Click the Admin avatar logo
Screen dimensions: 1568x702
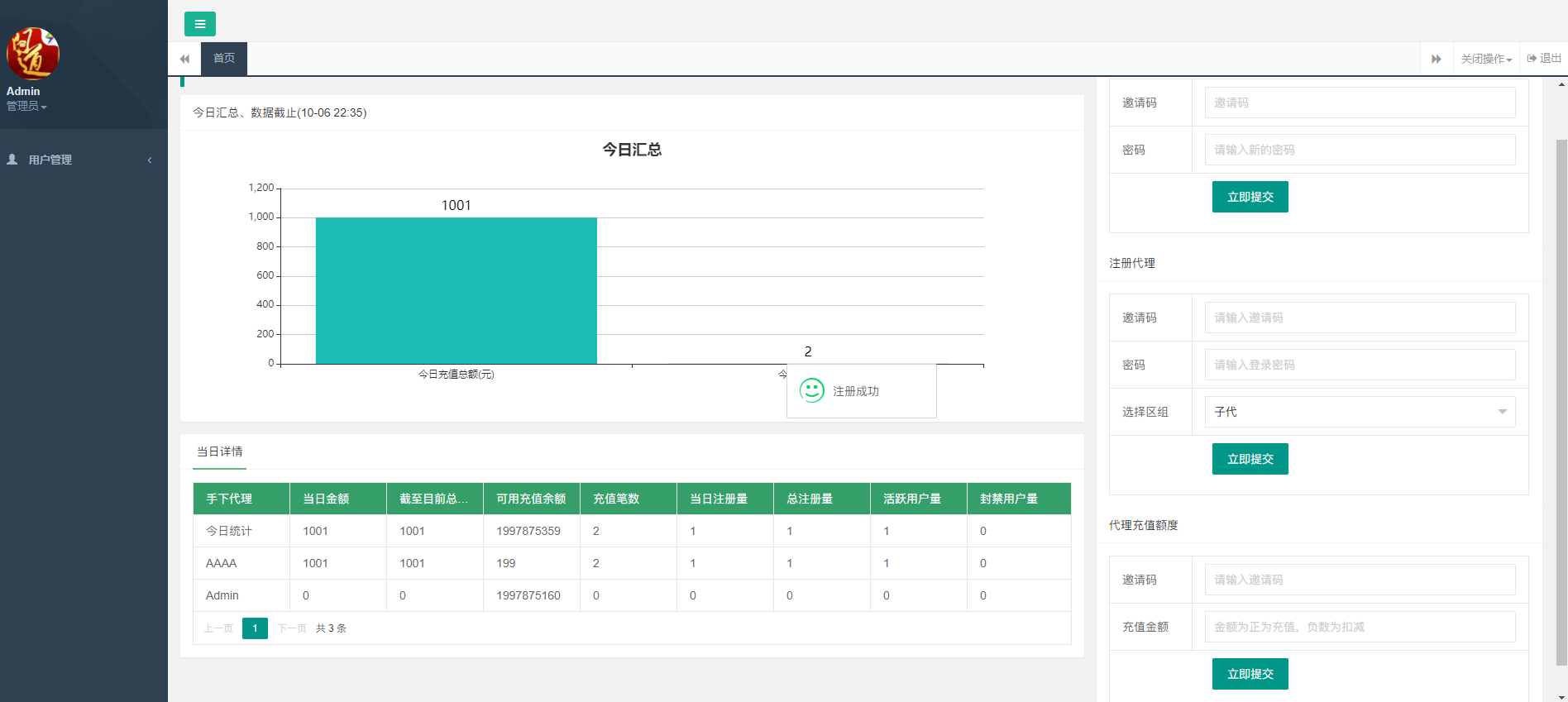point(33,54)
